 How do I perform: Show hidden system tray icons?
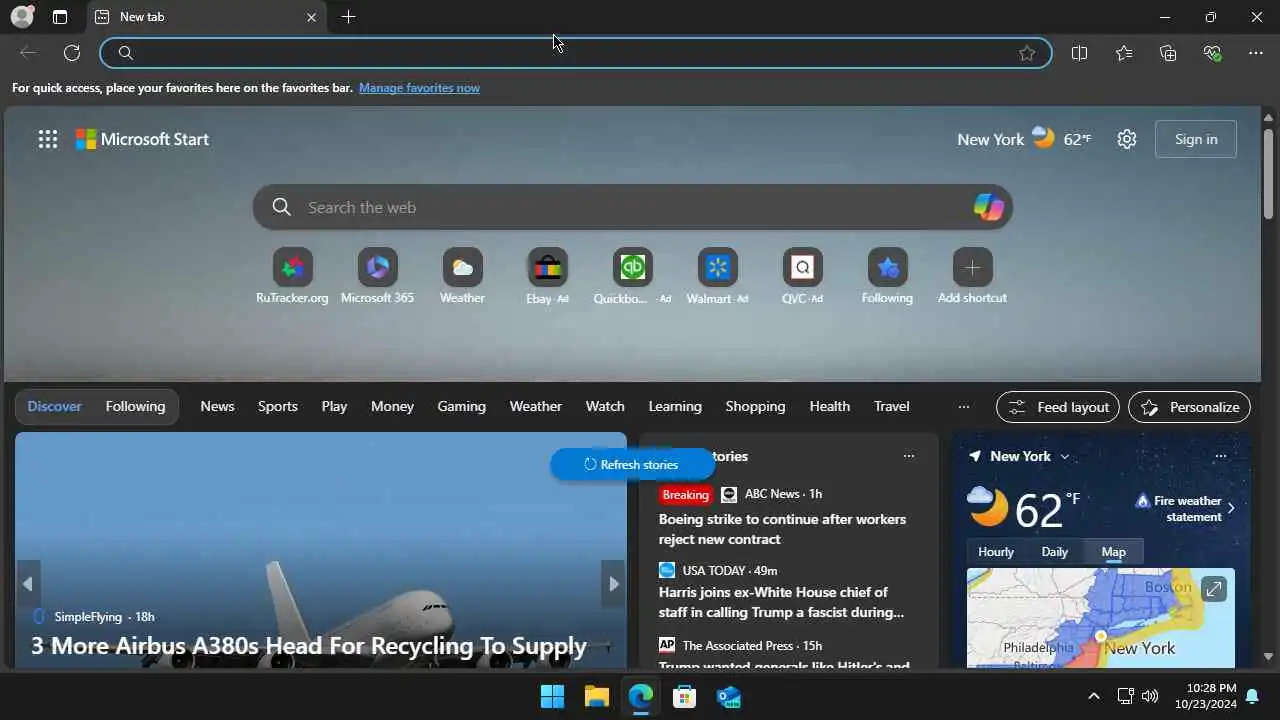1093,696
